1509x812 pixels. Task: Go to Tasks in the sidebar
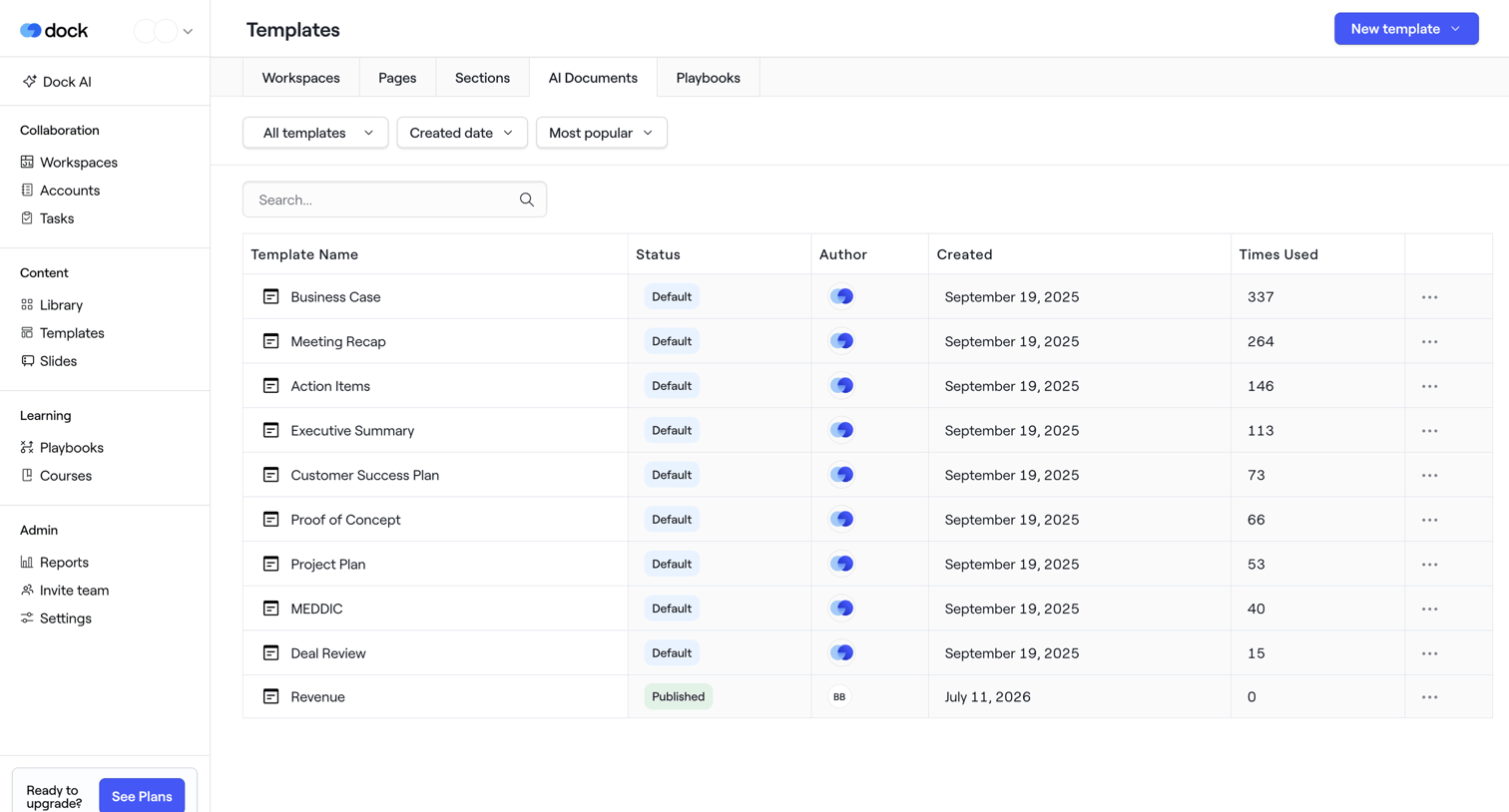(47, 217)
